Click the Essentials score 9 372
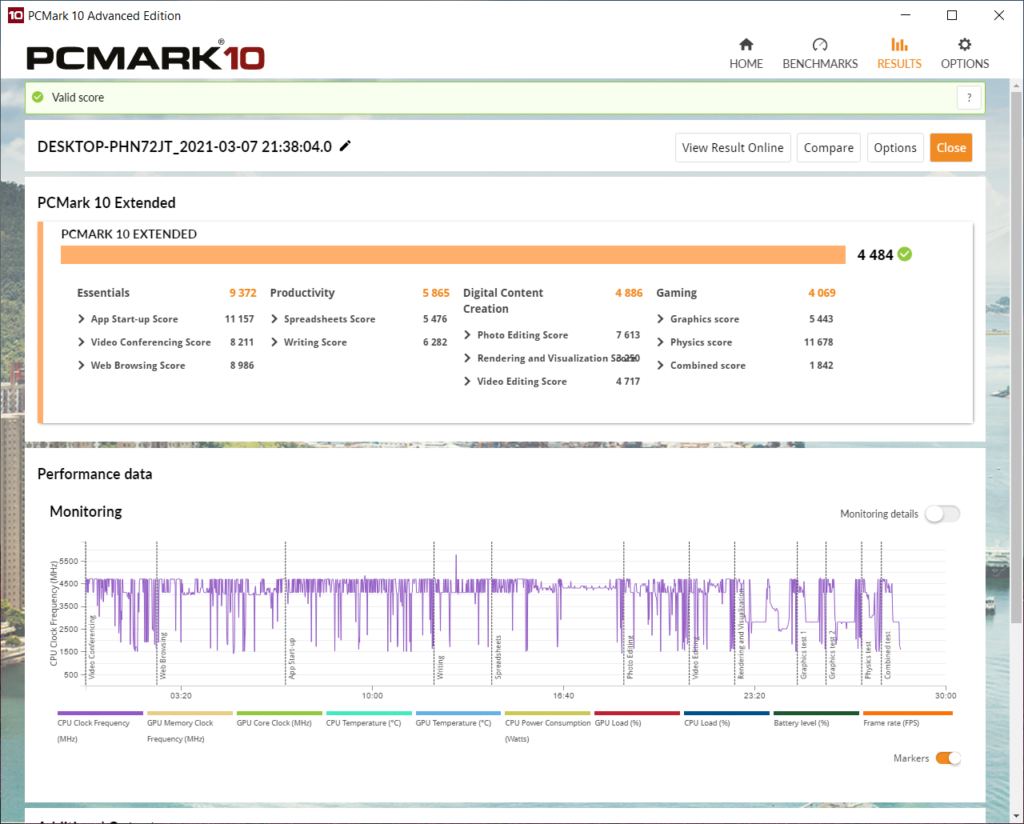1024x824 pixels. pyautogui.click(x=242, y=293)
